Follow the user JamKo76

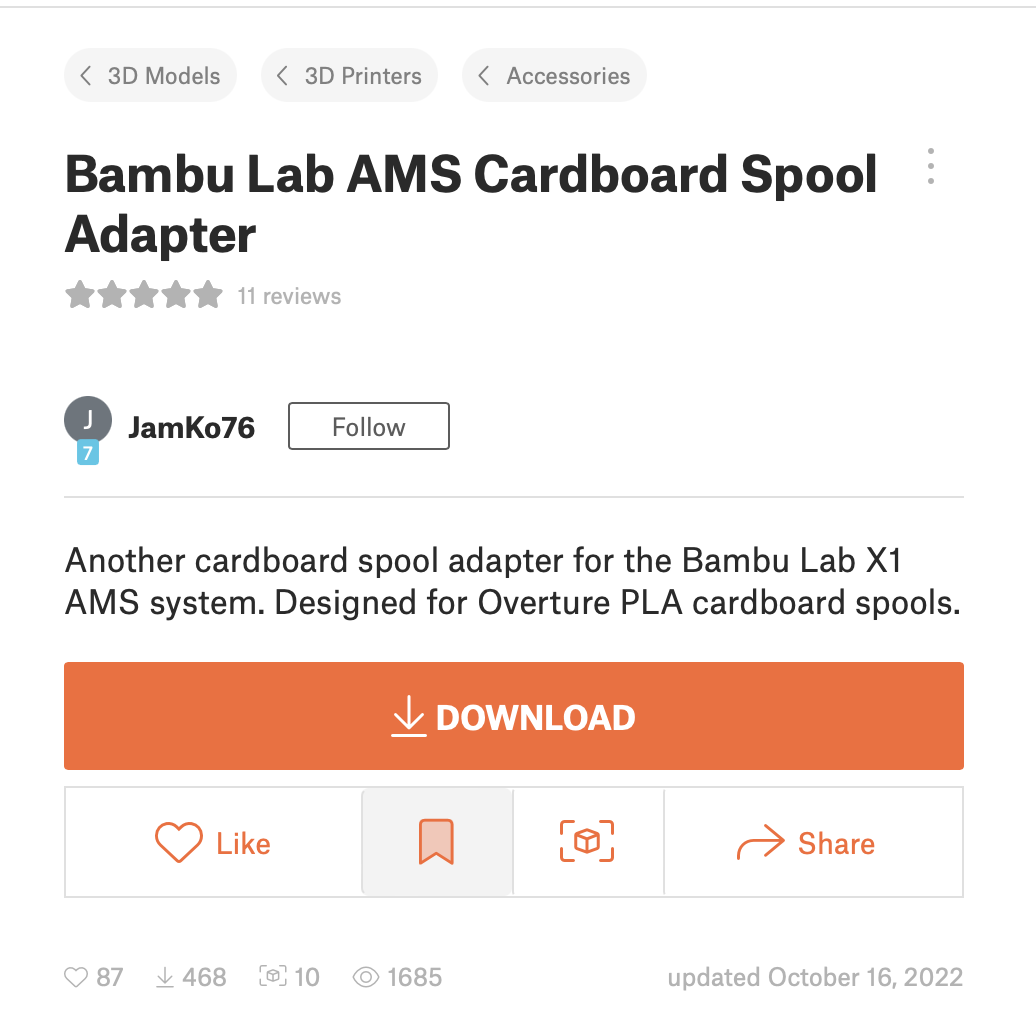click(x=369, y=426)
